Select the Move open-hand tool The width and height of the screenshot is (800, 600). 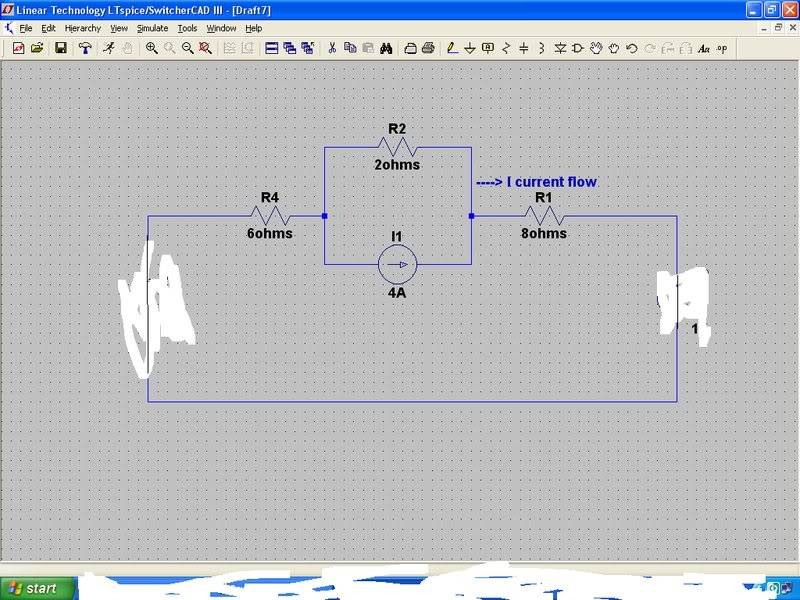click(x=595, y=48)
